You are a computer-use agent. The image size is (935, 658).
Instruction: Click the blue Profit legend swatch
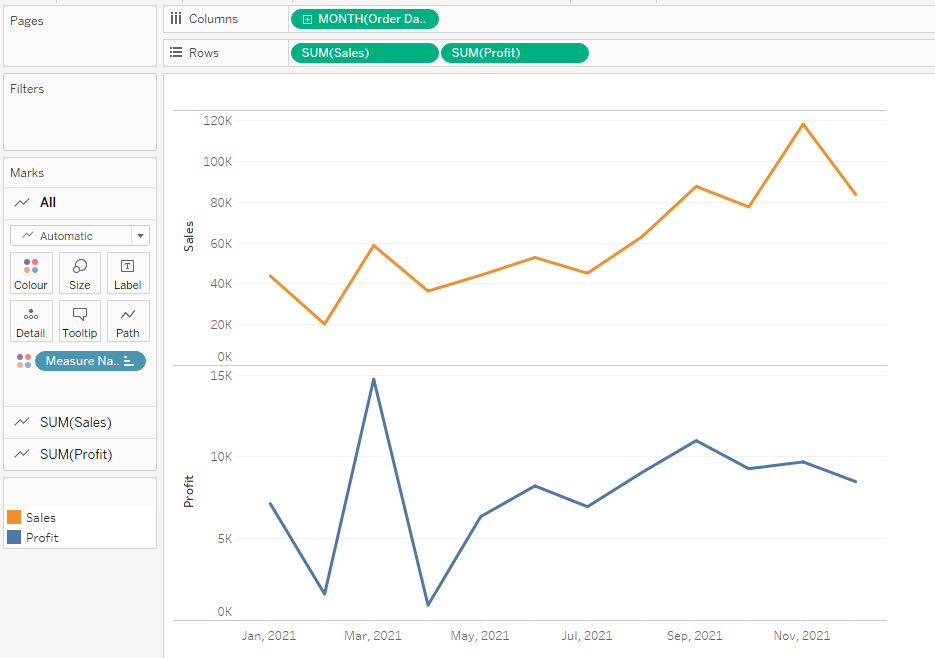point(14,537)
